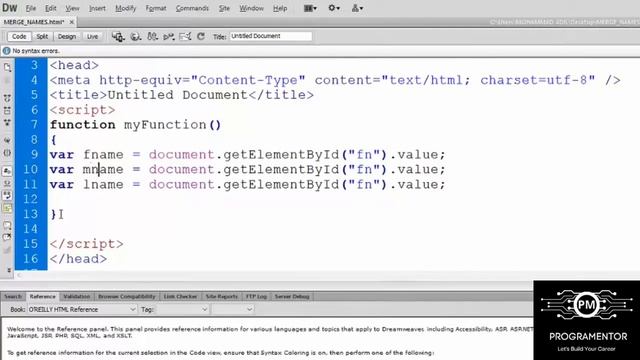Switch to the Server Debug tab
640x360 pixels.
292,296
